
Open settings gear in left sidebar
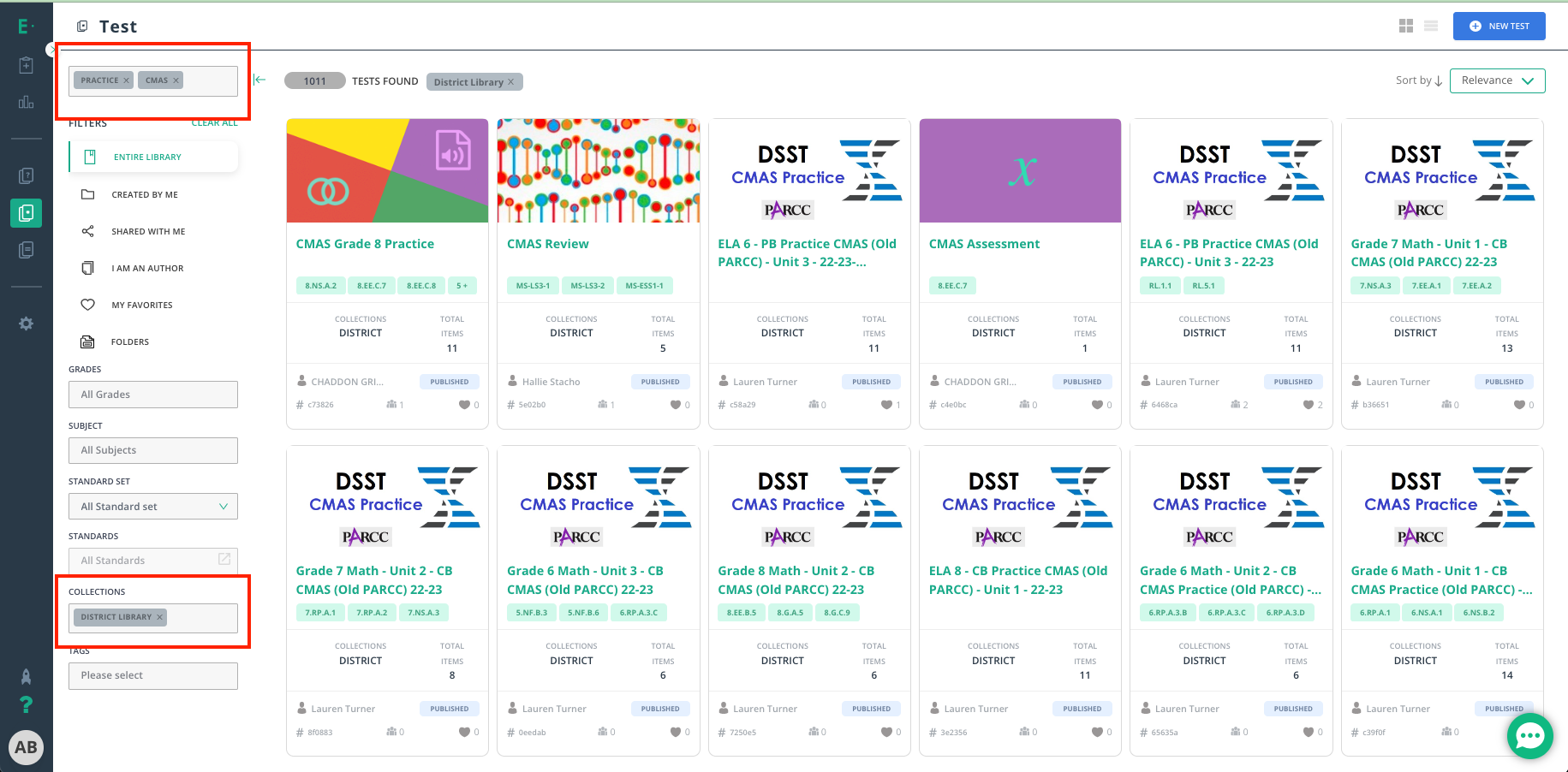click(x=27, y=324)
